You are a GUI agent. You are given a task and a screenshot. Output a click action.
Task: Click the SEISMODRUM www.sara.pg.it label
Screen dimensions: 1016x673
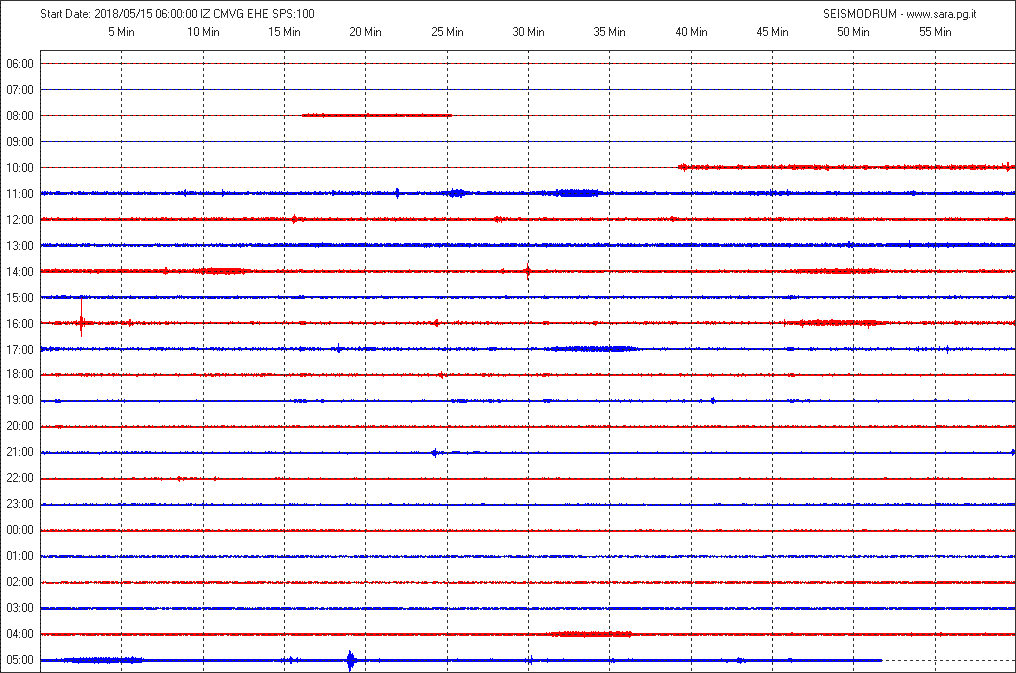tap(899, 14)
